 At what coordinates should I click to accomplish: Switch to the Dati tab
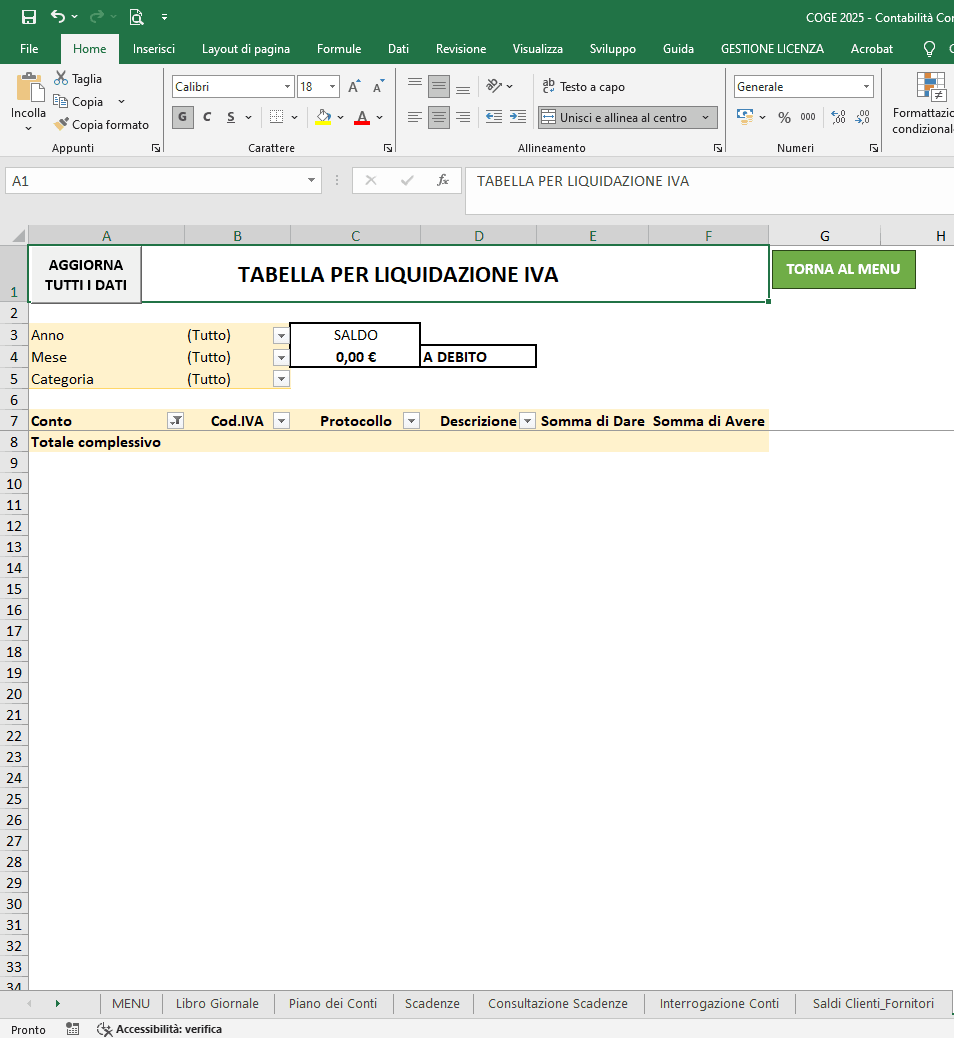(399, 49)
